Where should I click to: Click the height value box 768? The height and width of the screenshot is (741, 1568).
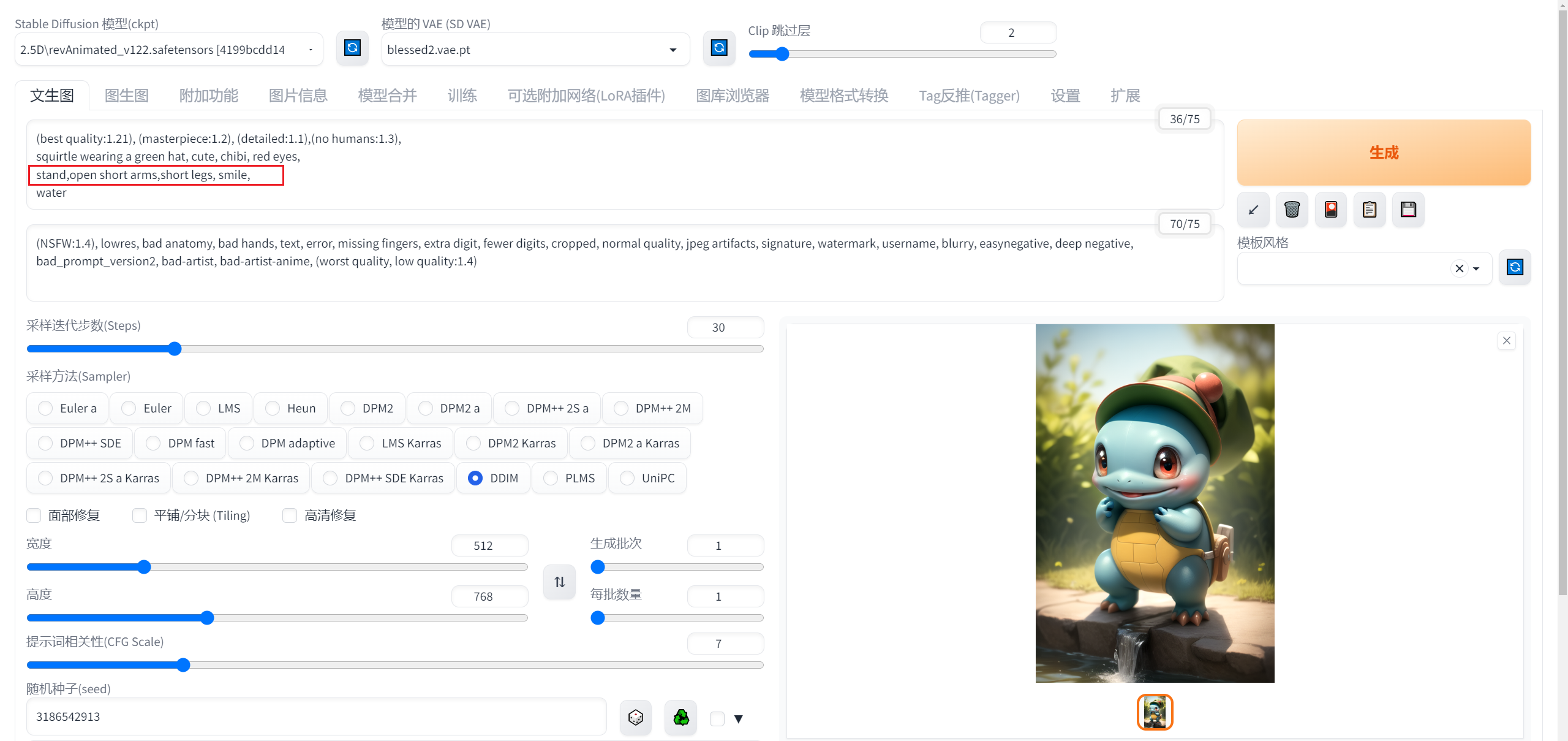[x=489, y=596]
